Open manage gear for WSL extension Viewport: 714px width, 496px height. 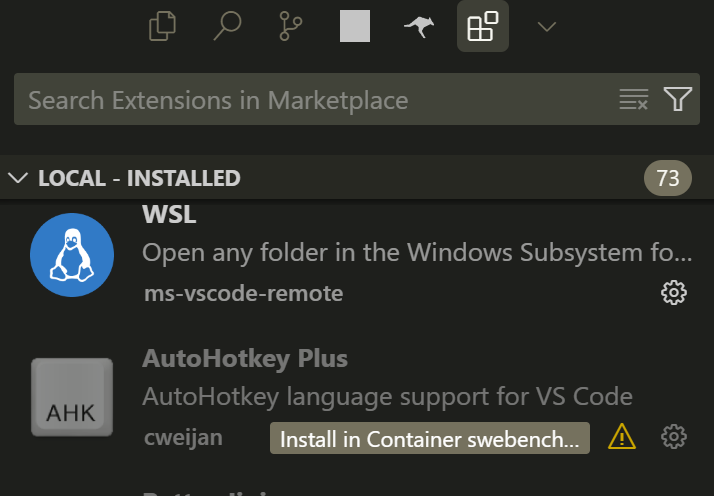pos(674,293)
